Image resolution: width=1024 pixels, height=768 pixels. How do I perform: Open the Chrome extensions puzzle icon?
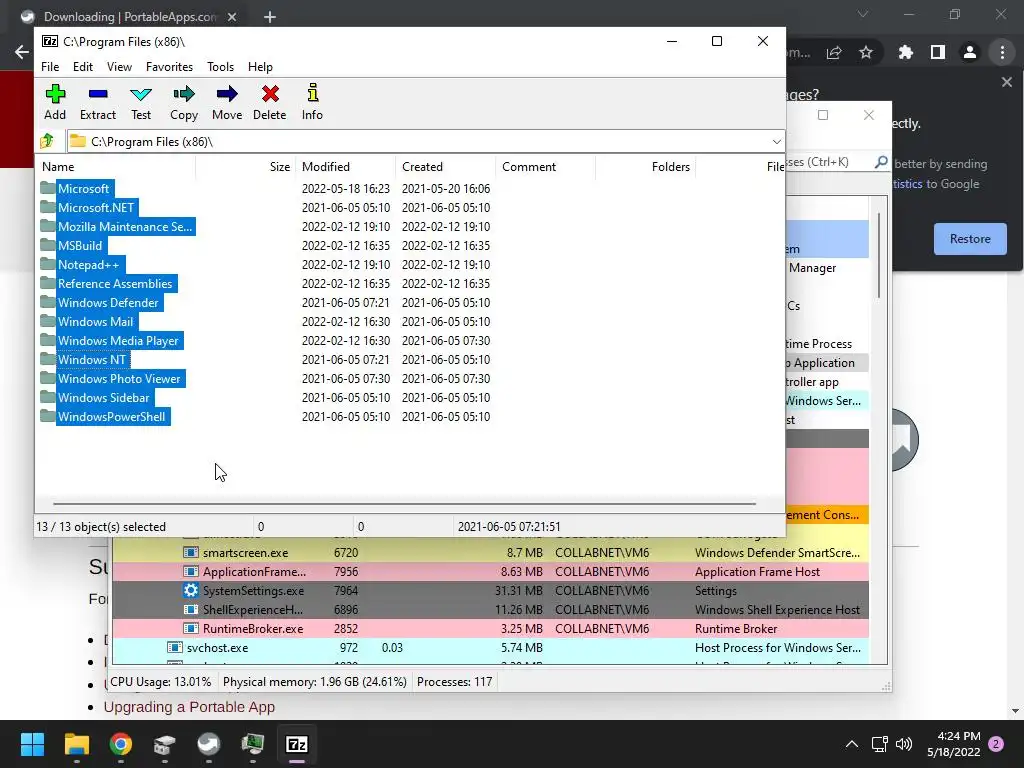[906, 52]
